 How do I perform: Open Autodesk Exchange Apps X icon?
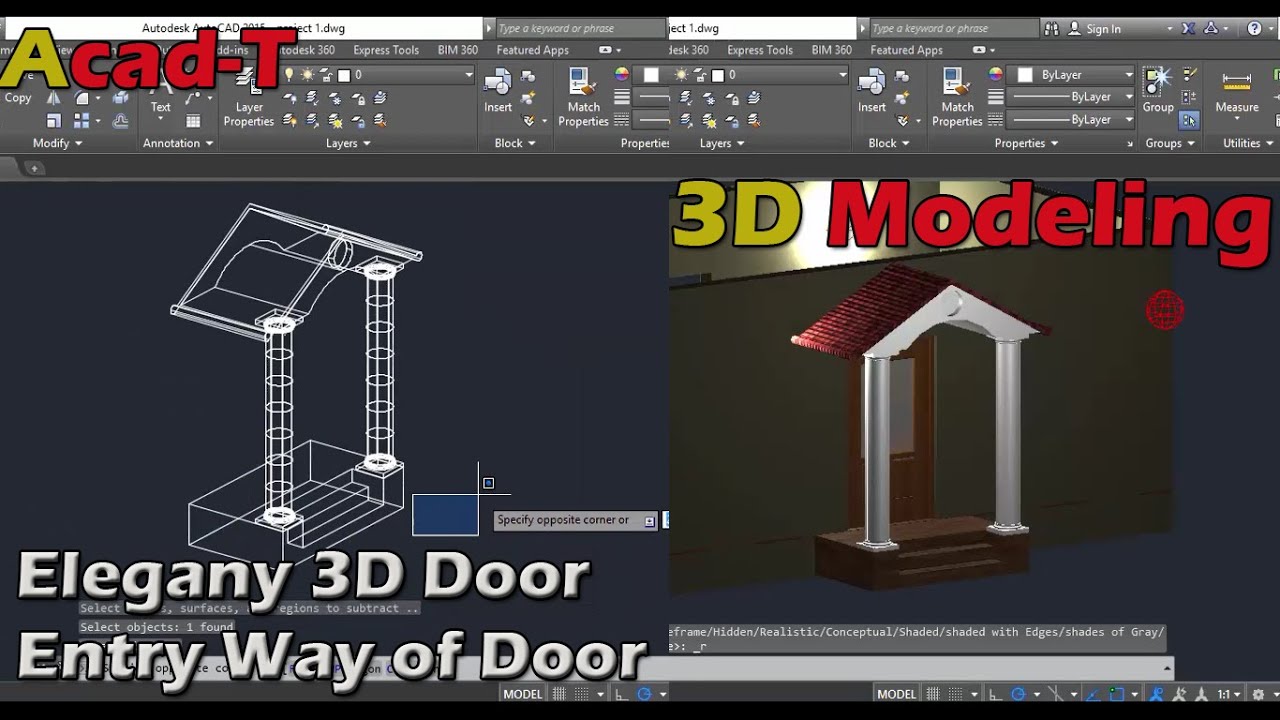[x=1187, y=29]
